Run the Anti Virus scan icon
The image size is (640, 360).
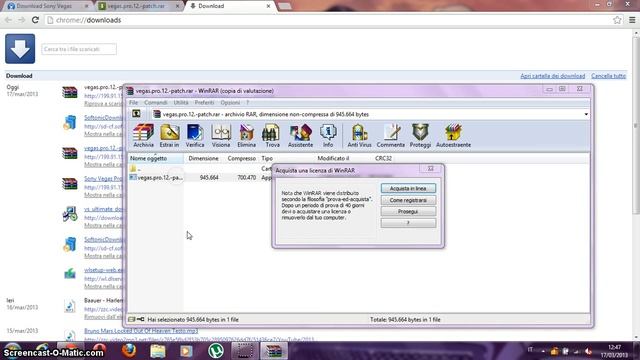click(x=359, y=136)
